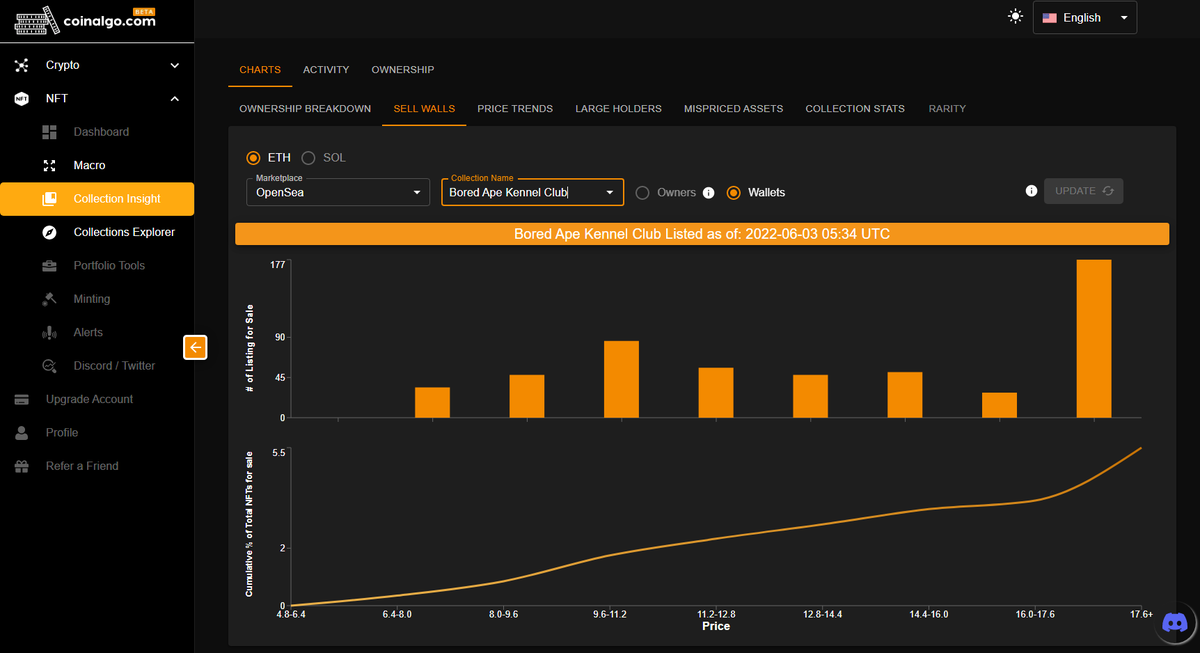Click the NFT badge icon in sidebar
Viewport: 1200px width, 653px height.
[x=22, y=99]
